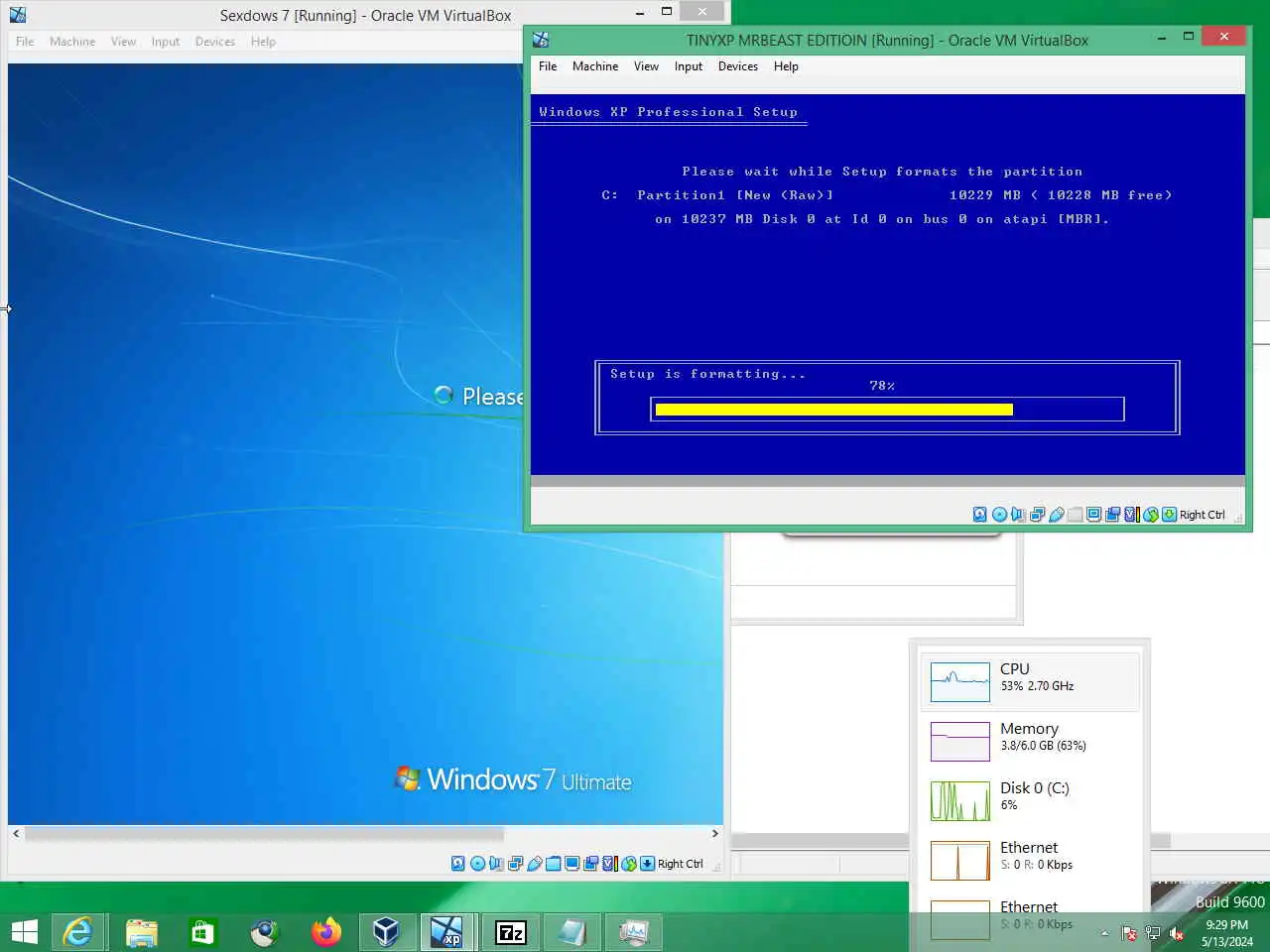Click Right Ctrl host key label in Windows 7 VM window
This screenshot has width=1270, height=952.
pos(681,864)
